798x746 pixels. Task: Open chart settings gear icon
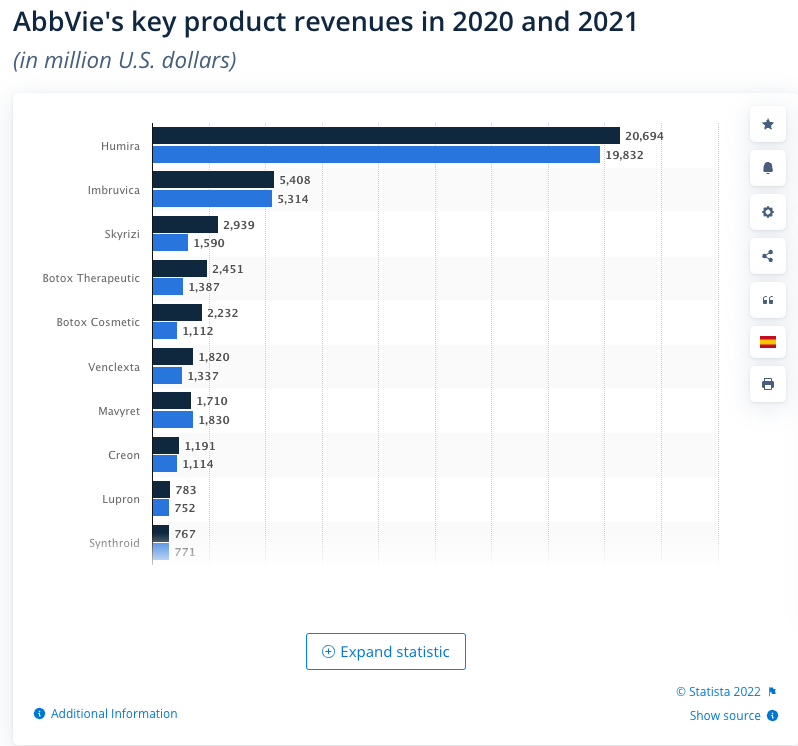click(767, 212)
